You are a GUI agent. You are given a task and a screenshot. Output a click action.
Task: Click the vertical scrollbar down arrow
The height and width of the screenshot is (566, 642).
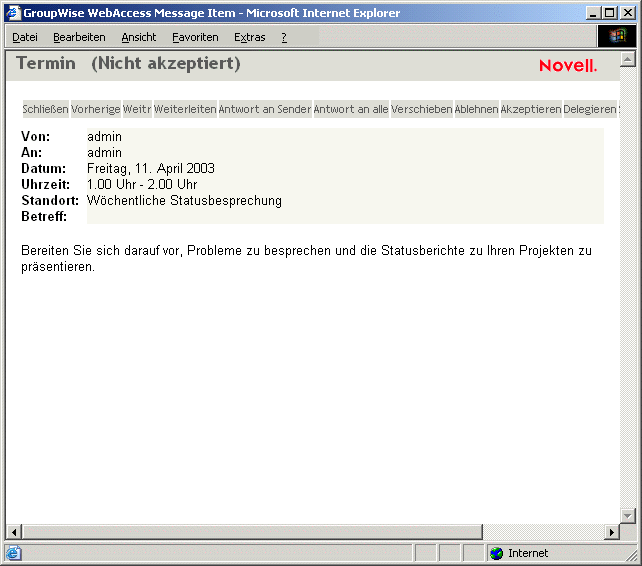[x=628, y=516]
